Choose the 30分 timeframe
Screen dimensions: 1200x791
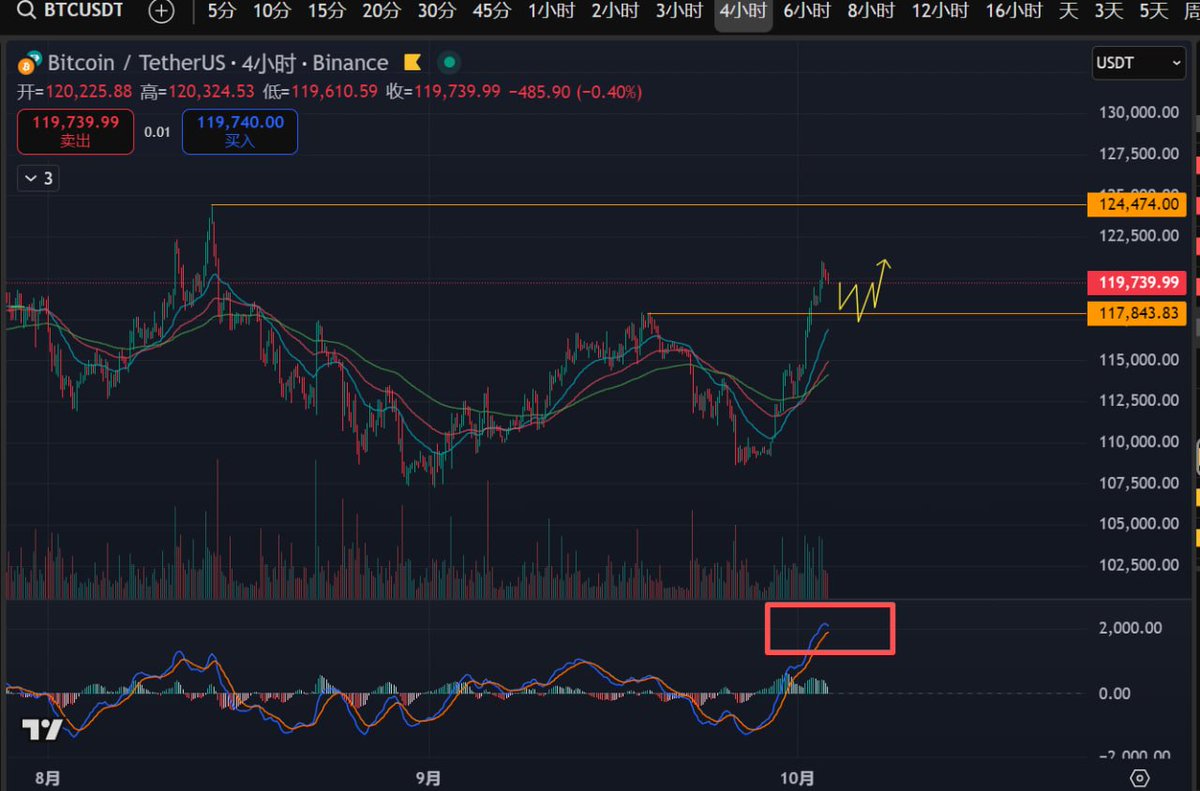(x=436, y=12)
